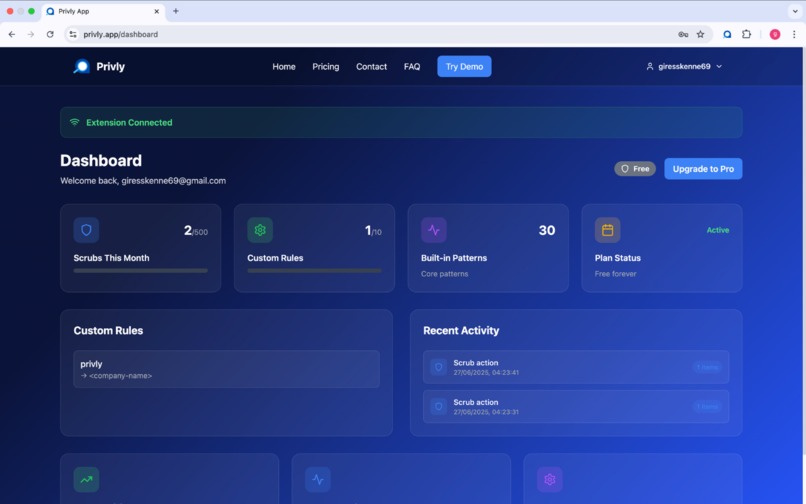Open a new tab with the plus button
The width and height of the screenshot is (806, 504).
tap(175, 11)
